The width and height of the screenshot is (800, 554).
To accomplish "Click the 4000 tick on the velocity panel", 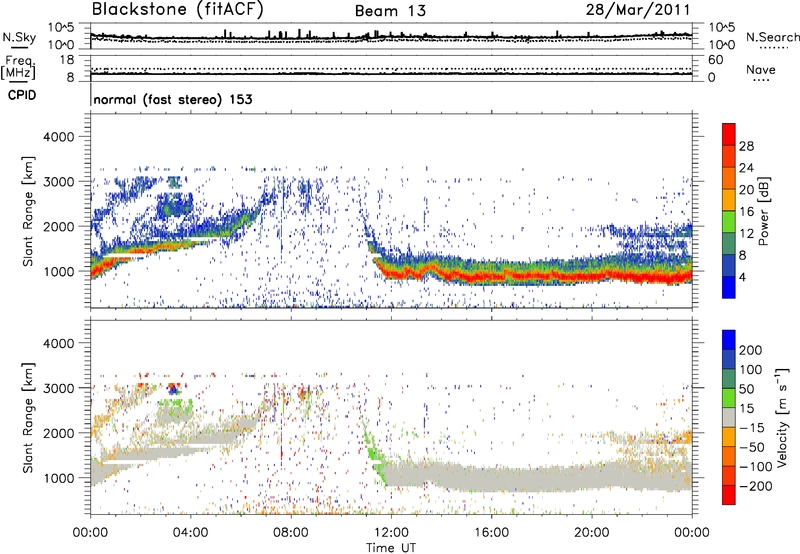I will tap(58, 343).
